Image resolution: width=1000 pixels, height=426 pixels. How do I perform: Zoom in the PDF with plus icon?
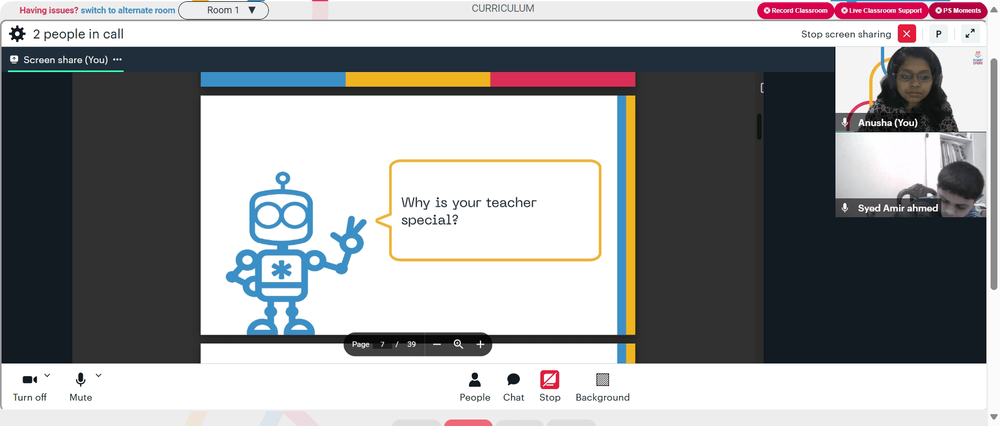(480, 344)
